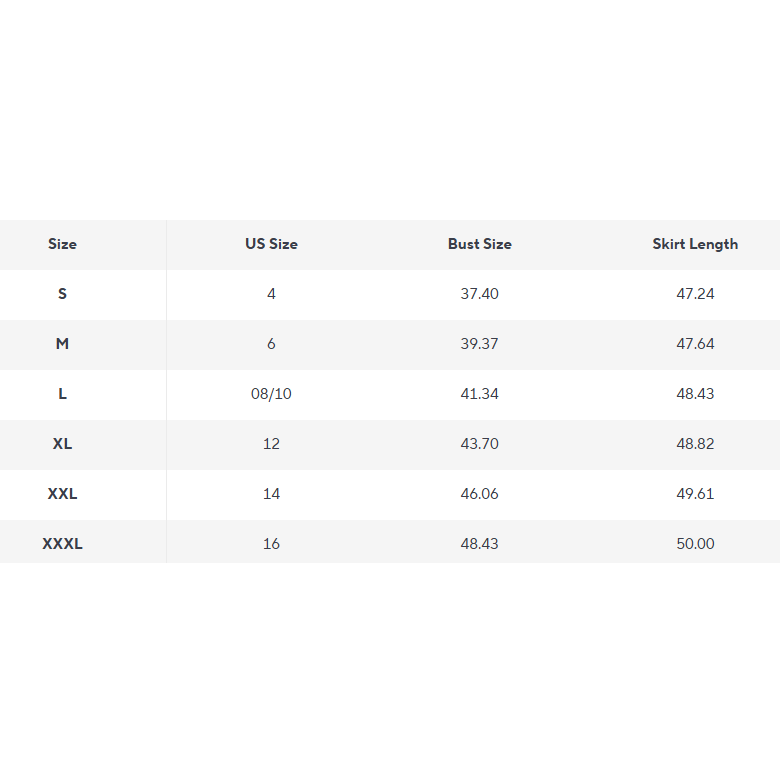Click the Skirt Length column header
The image size is (780, 780).
click(x=695, y=244)
